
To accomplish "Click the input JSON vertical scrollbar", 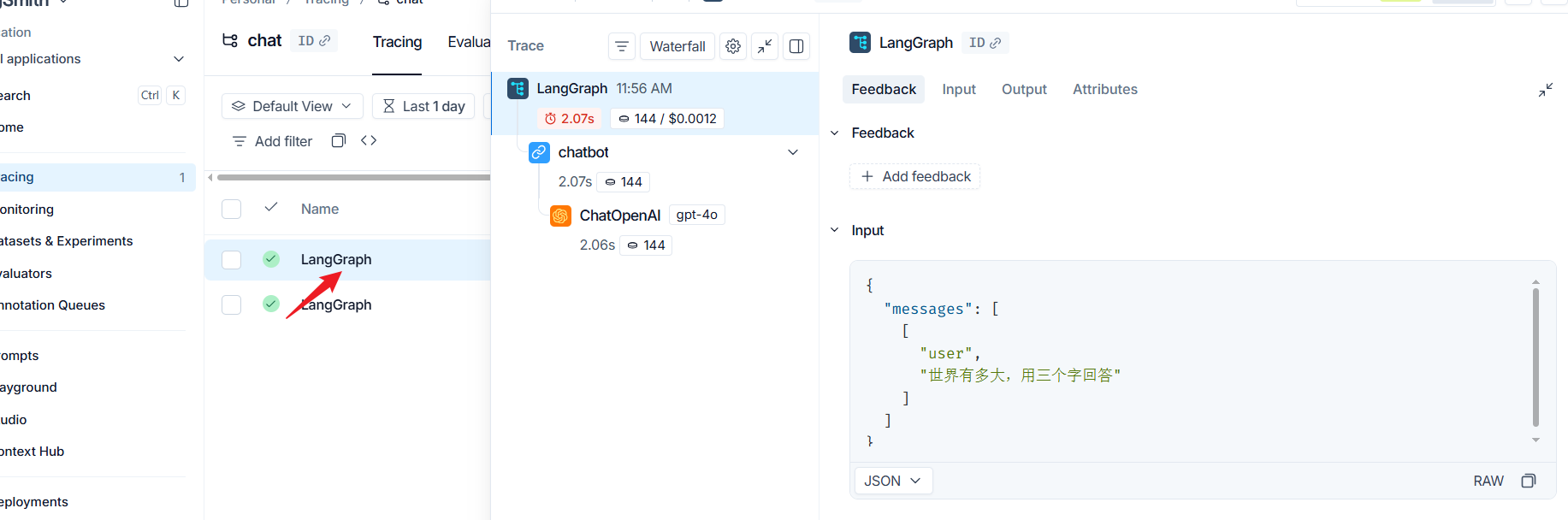I will click(x=1535, y=357).
